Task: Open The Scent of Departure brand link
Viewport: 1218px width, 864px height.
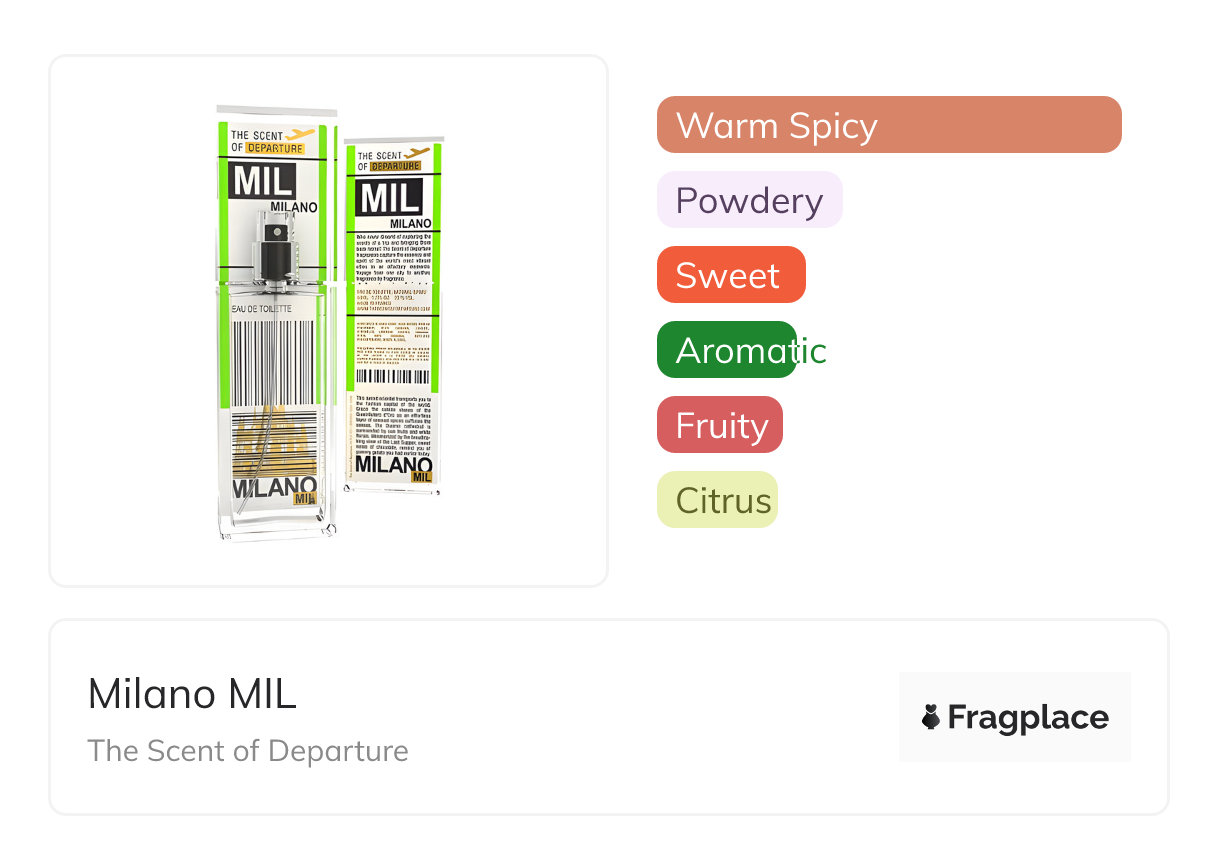Action: point(248,751)
